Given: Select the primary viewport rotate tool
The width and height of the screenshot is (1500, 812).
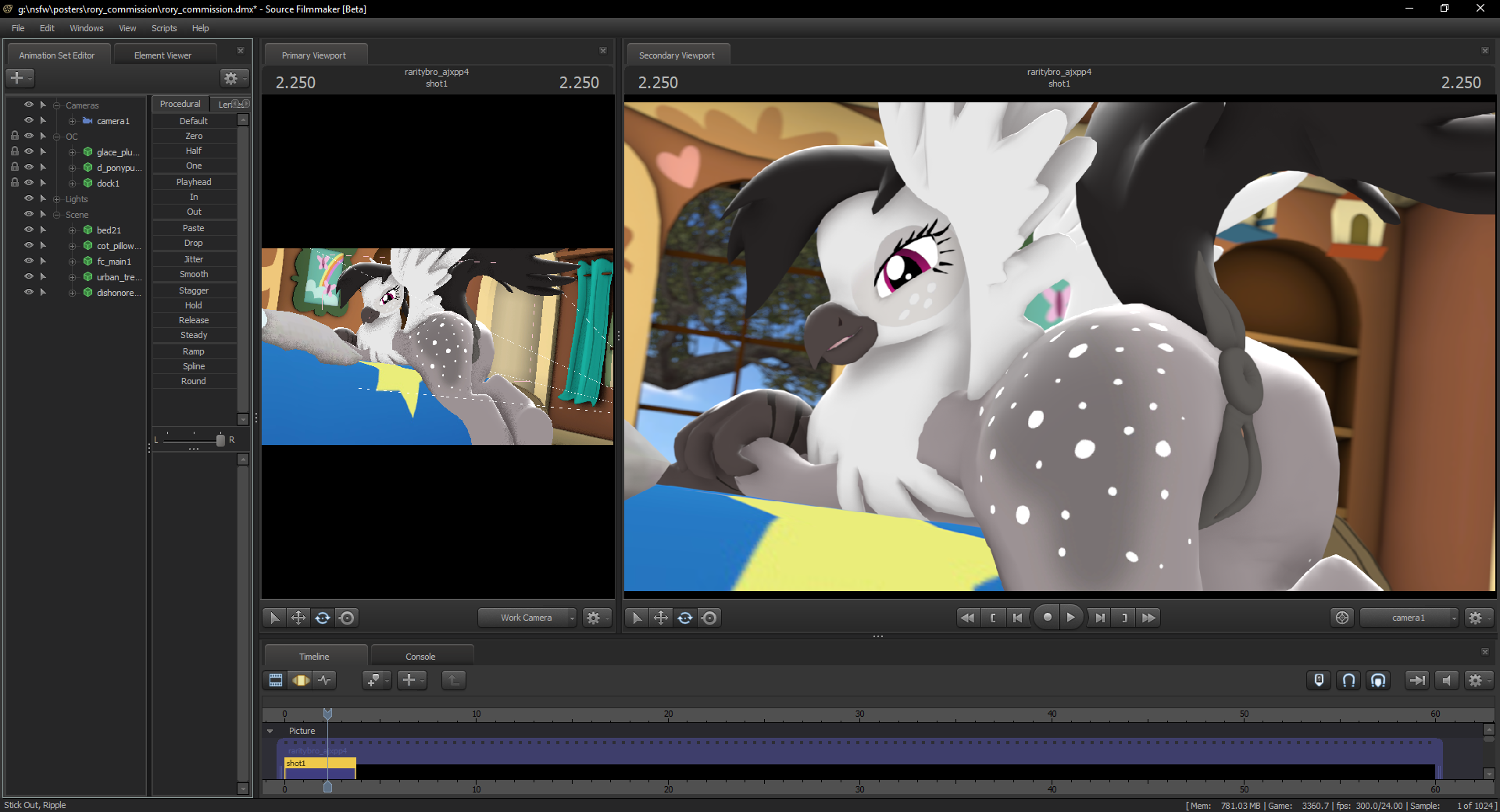Looking at the screenshot, I should 323,618.
